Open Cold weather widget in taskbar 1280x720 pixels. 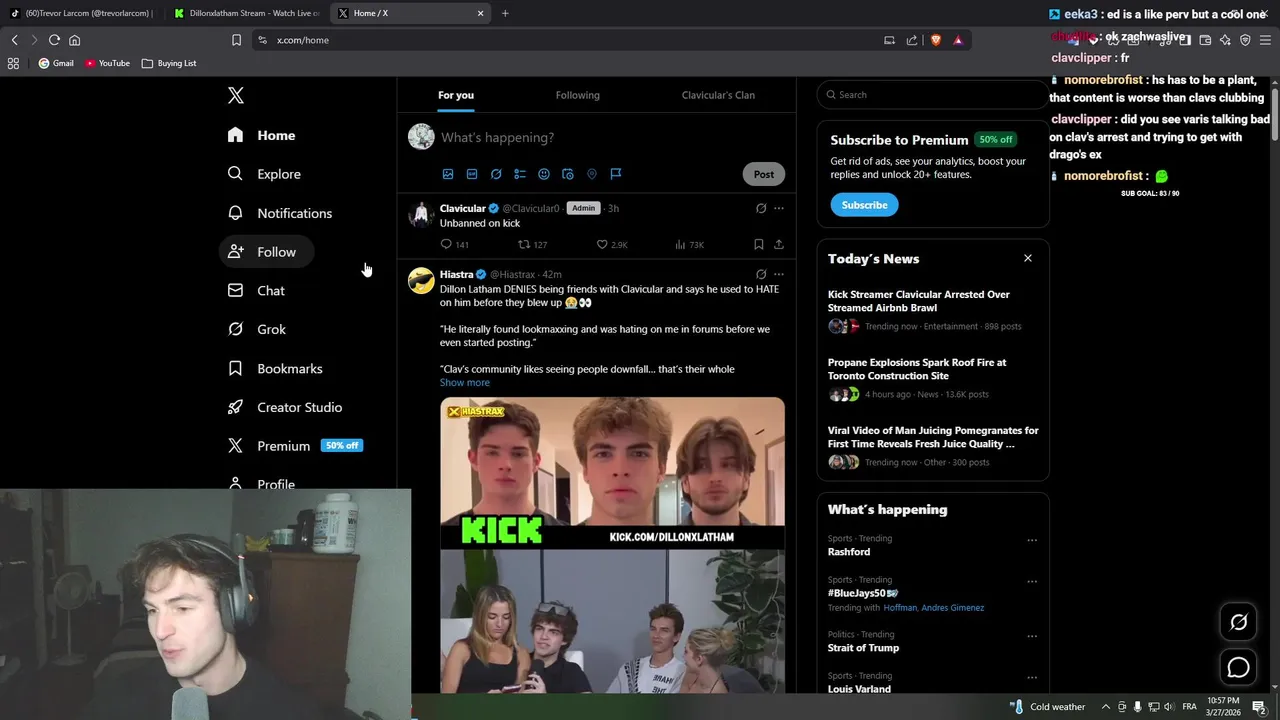tap(1047, 707)
